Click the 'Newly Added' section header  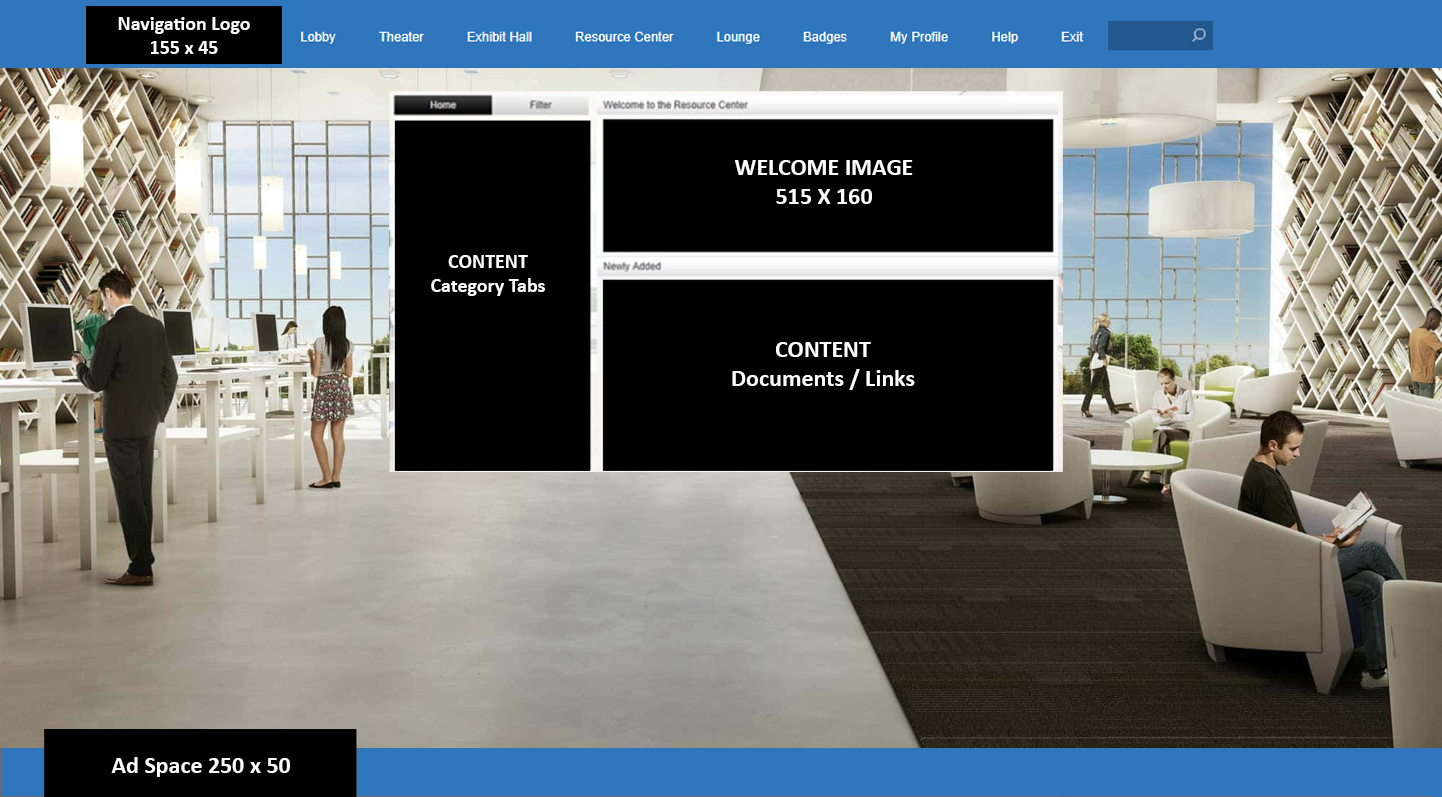click(828, 267)
